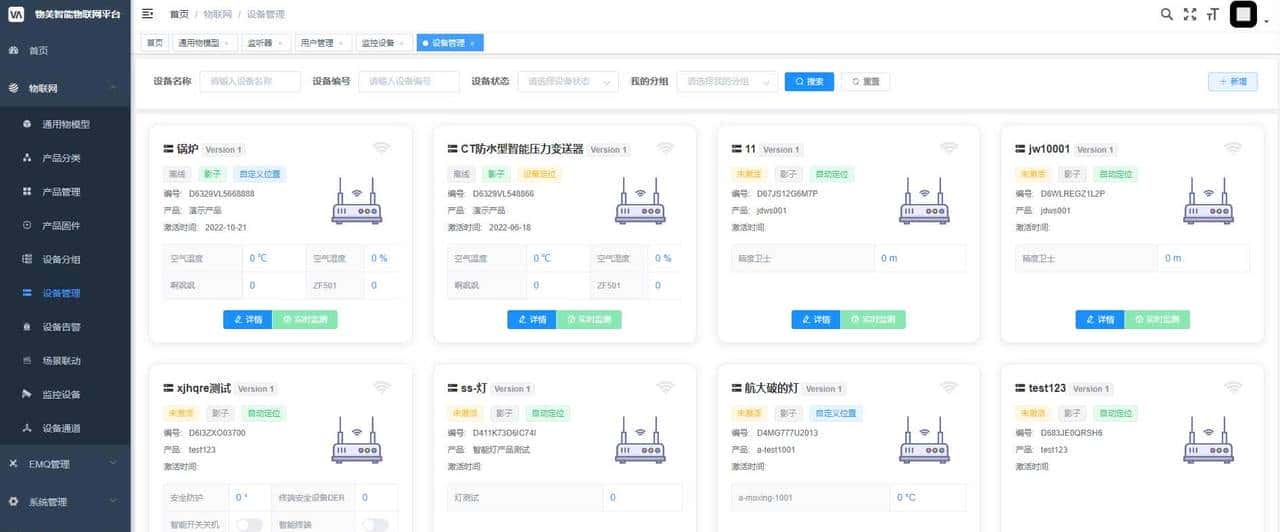Focus the 设备编号 input field
Viewport: 1280px width, 532px height.
click(x=409, y=82)
